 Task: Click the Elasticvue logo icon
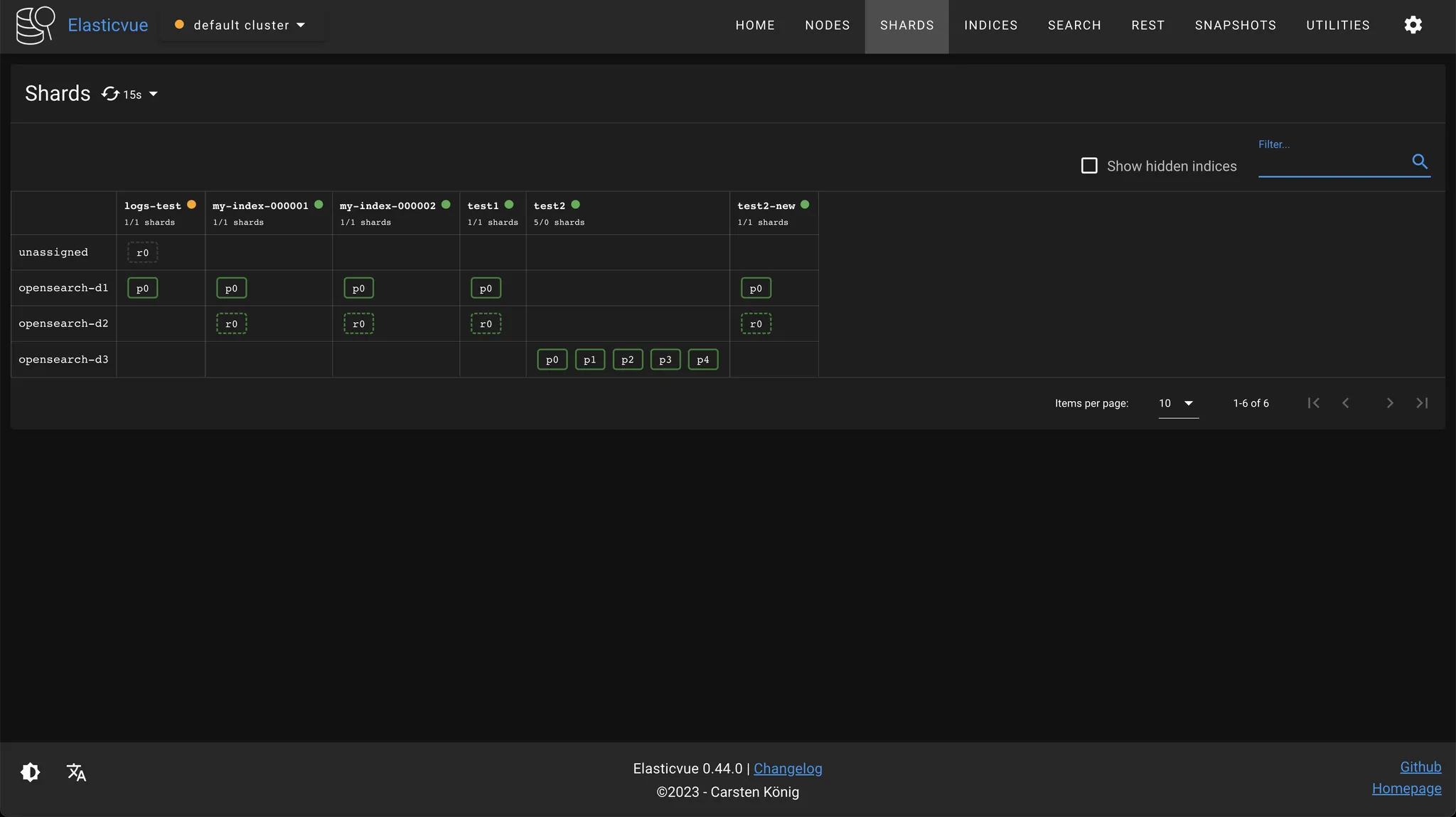(35, 25)
